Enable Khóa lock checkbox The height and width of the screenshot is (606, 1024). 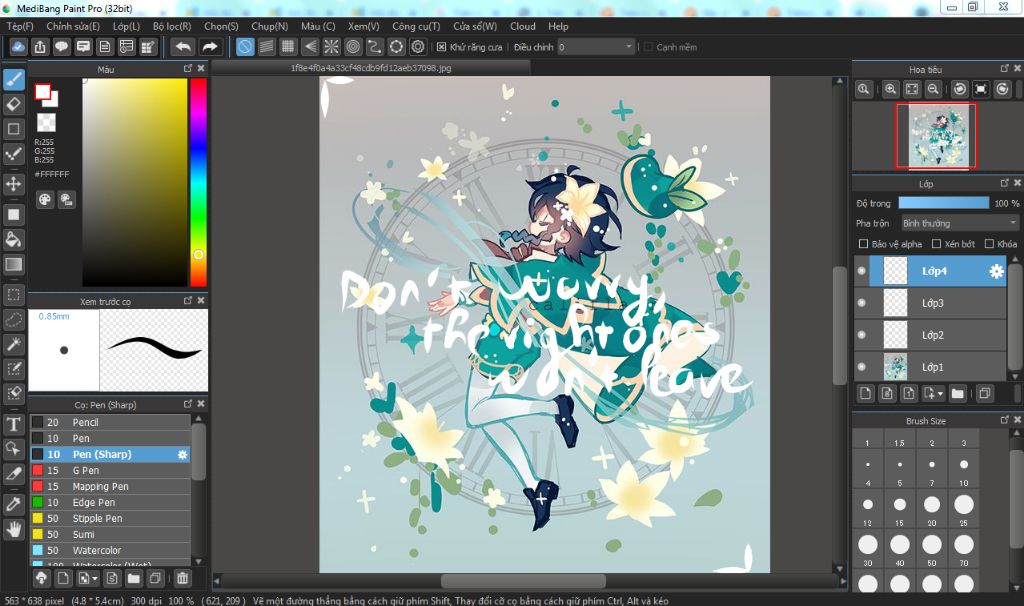989,244
